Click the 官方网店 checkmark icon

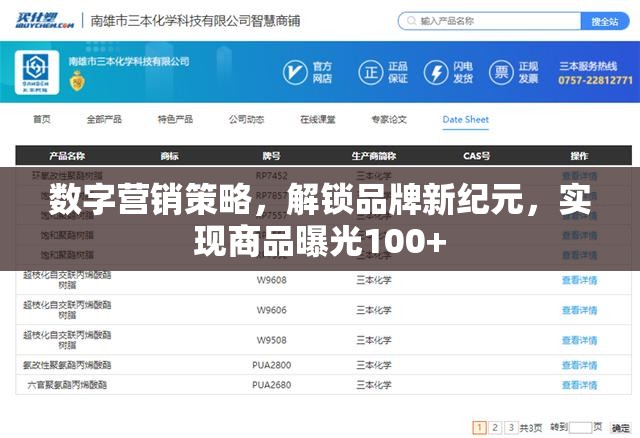click(295, 72)
